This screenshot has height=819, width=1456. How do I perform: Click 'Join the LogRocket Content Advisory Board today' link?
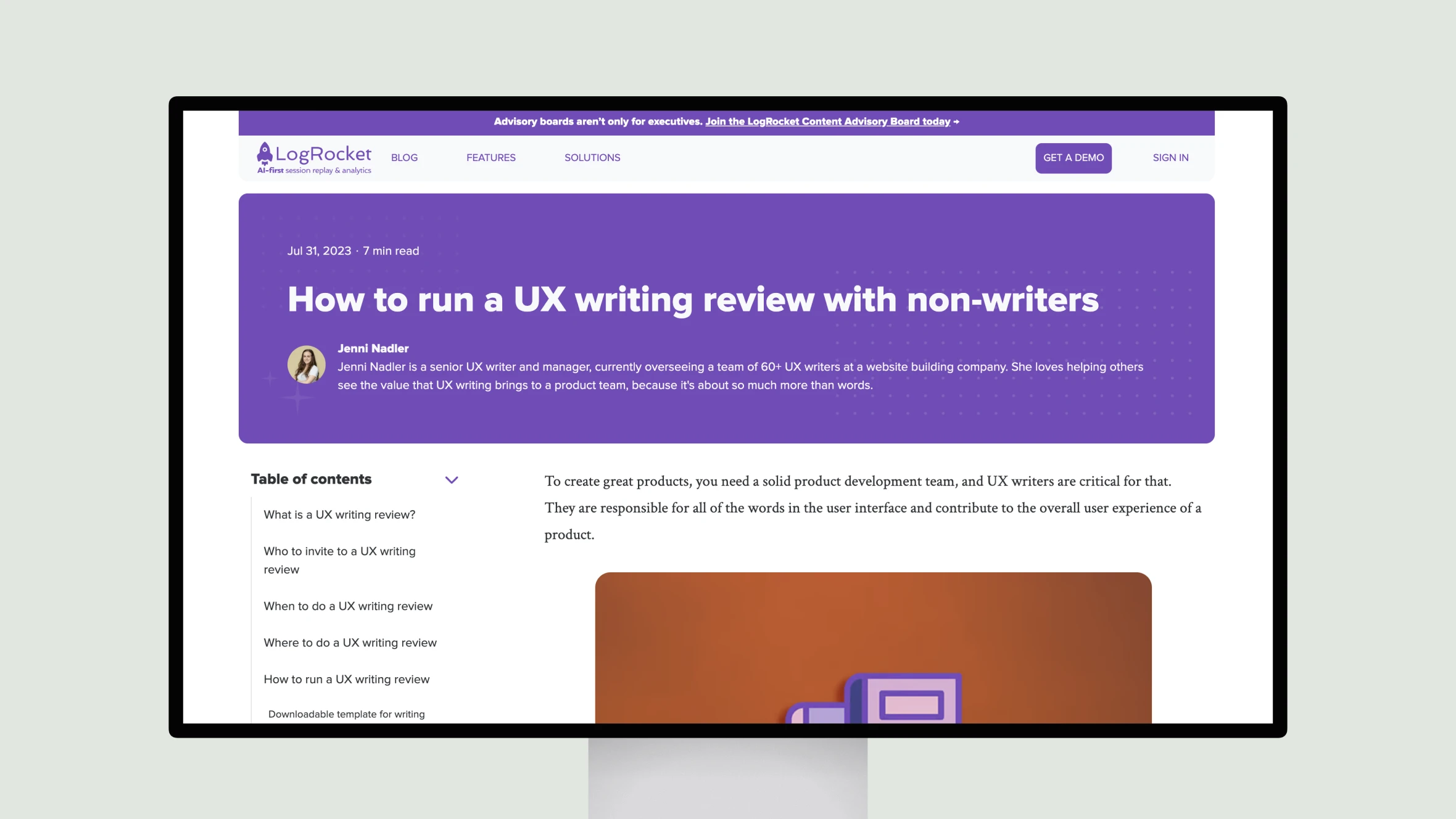click(827, 121)
